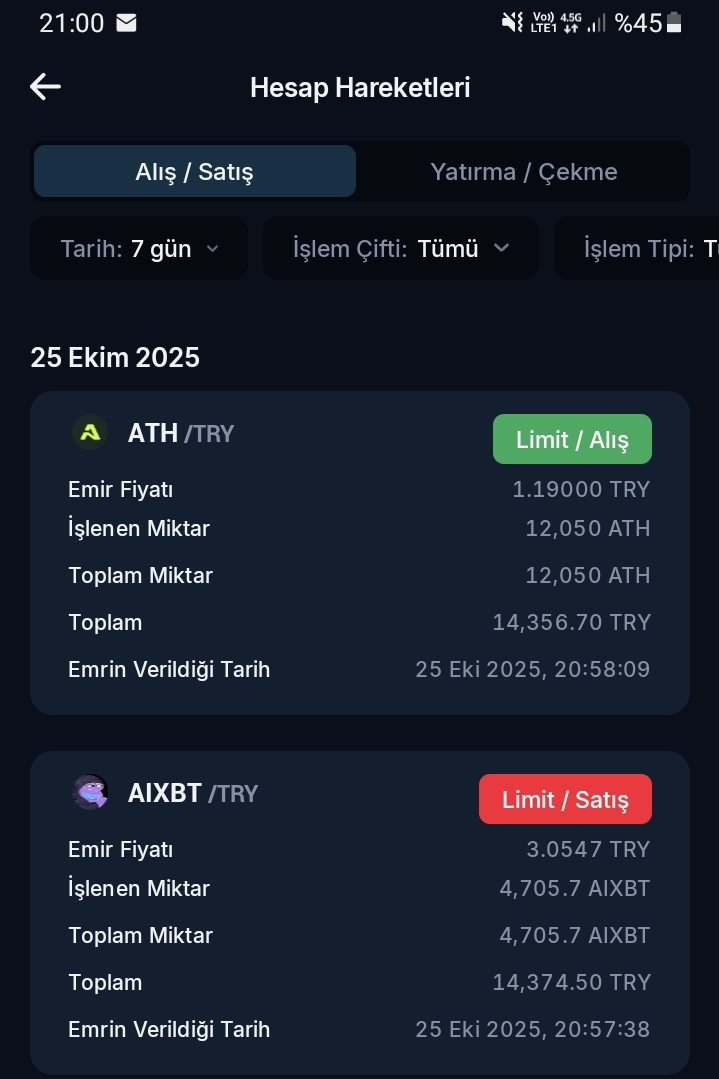Image resolution: width=719 pixels, height=1079 pixels.
Task: Tap the Hesap Hareketleri page title
Action: click(x=360, y=87)
